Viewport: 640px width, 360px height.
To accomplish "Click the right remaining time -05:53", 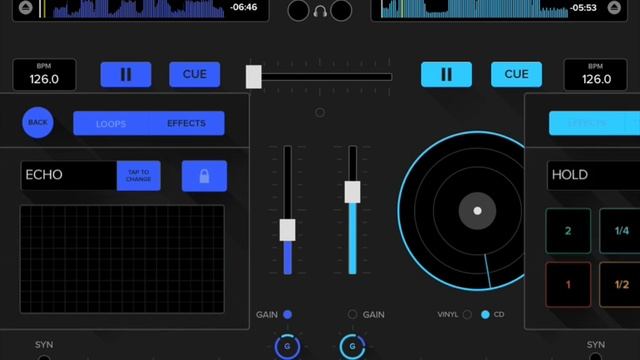I will pyautogui.click(x=584, y=8).
